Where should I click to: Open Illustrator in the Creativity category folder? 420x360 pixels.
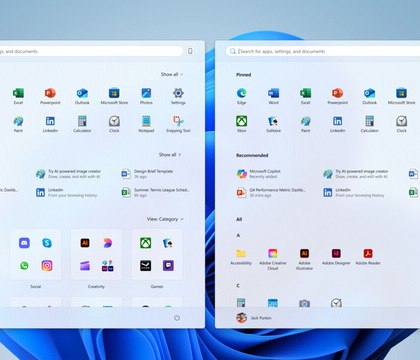[x=85, y=243]
